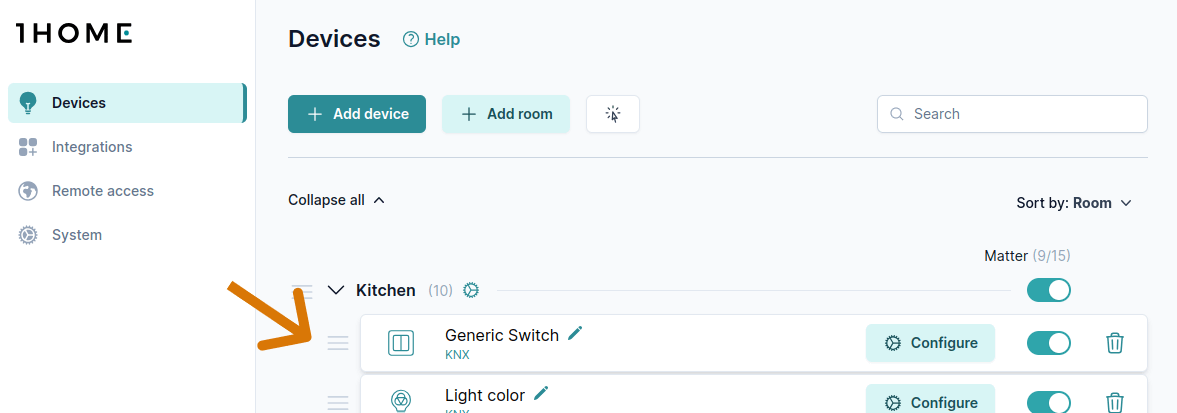Click the device Search field
This screenshot has height=413, width=1177.
1012,114
